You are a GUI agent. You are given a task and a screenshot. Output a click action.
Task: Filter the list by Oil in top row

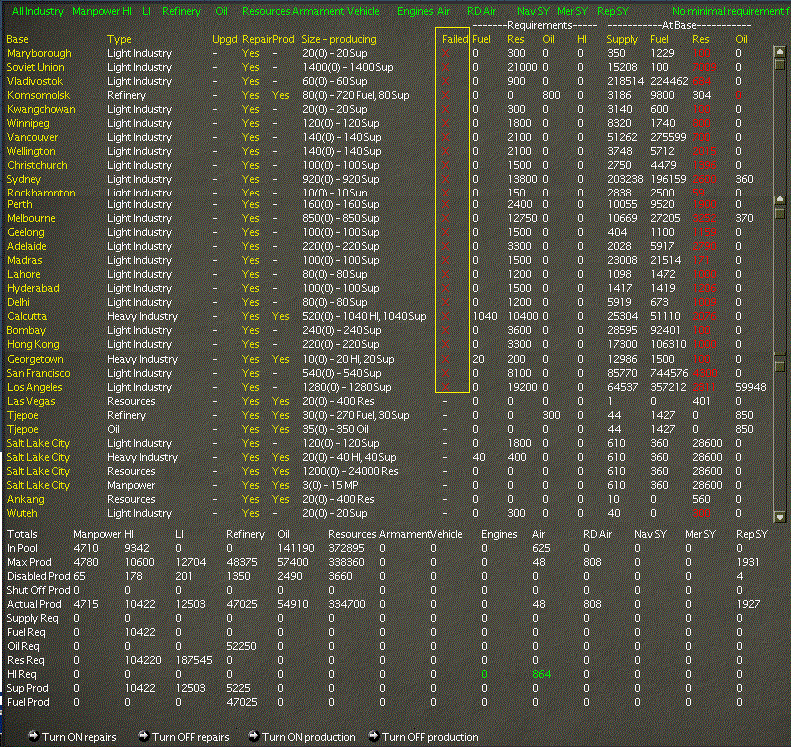[221, 11]
